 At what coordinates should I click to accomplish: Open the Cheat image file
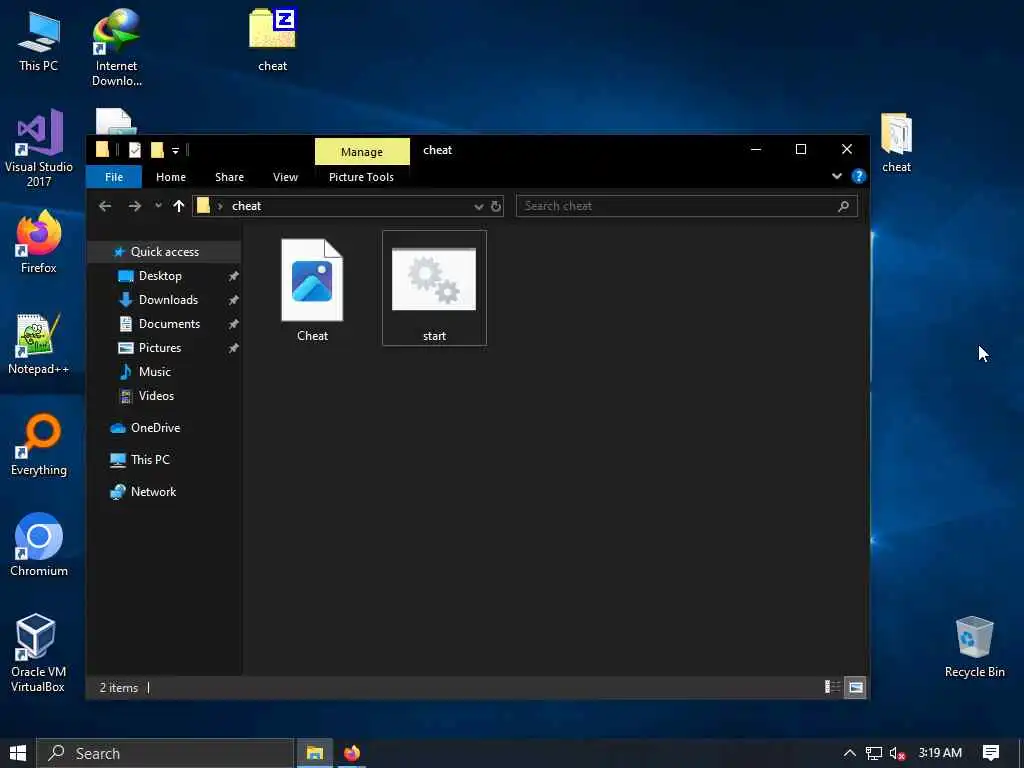pos(312,290)
